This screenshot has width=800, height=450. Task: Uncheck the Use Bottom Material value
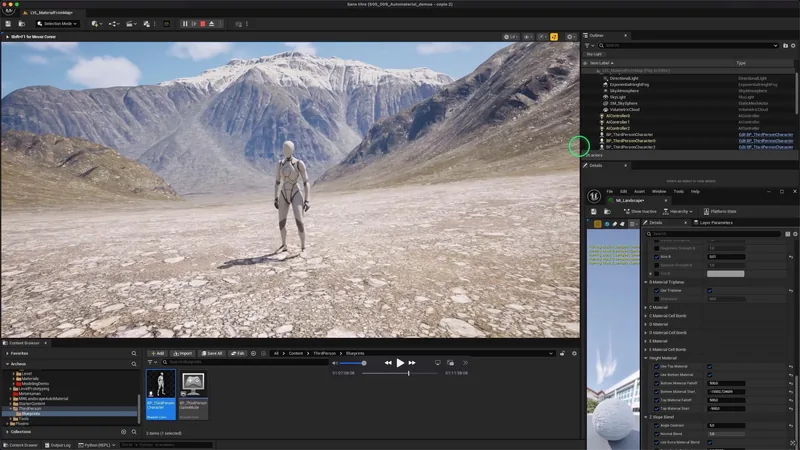pyautogui.click(x=710, y=374)
